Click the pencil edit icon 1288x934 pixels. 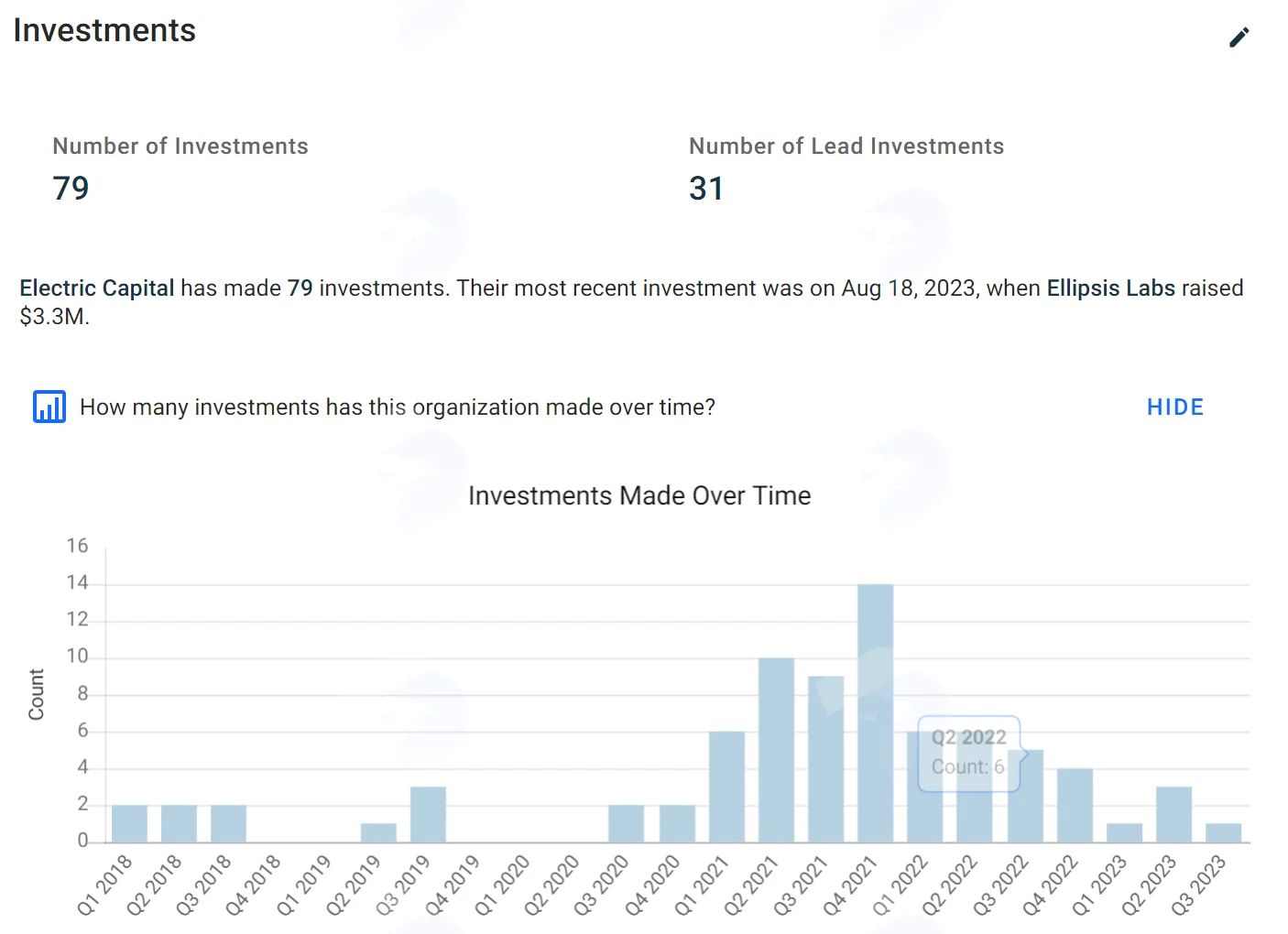(1239, 37)
